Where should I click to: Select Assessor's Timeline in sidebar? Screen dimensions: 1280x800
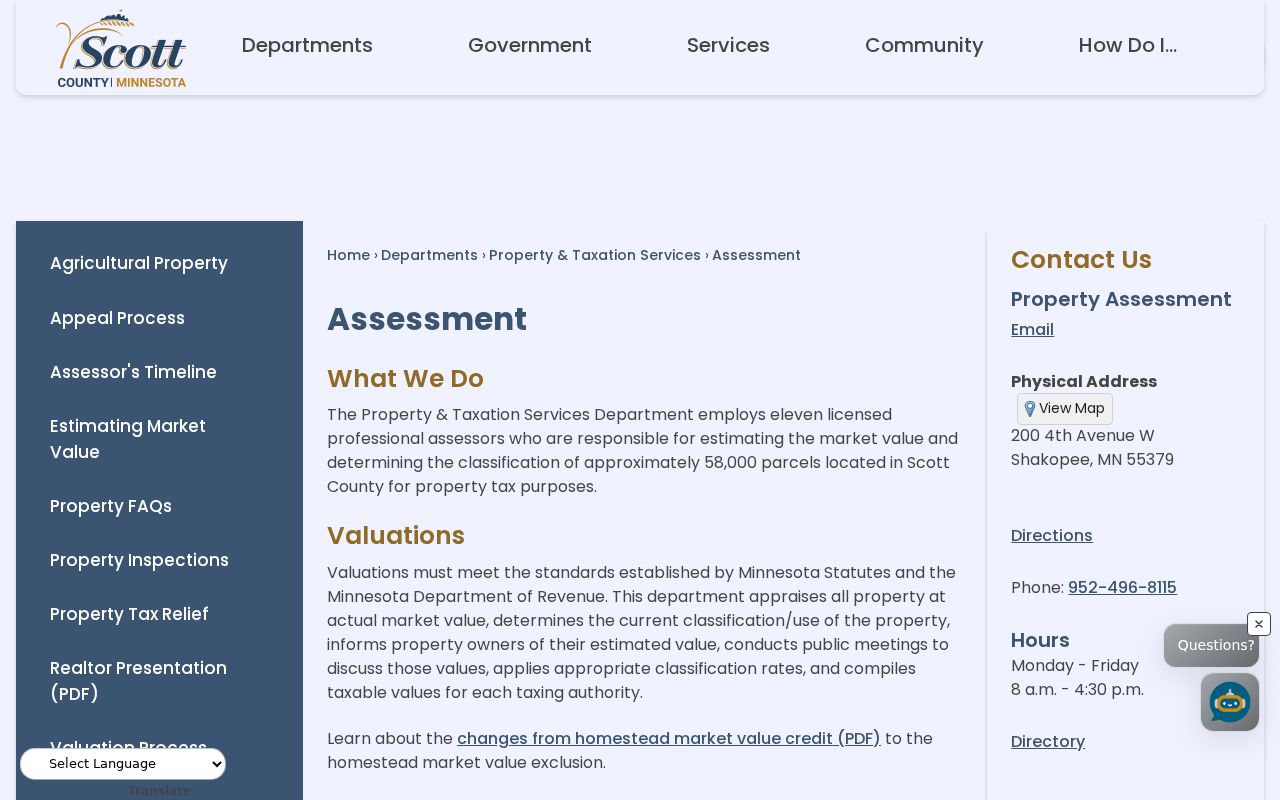point(133,372)
